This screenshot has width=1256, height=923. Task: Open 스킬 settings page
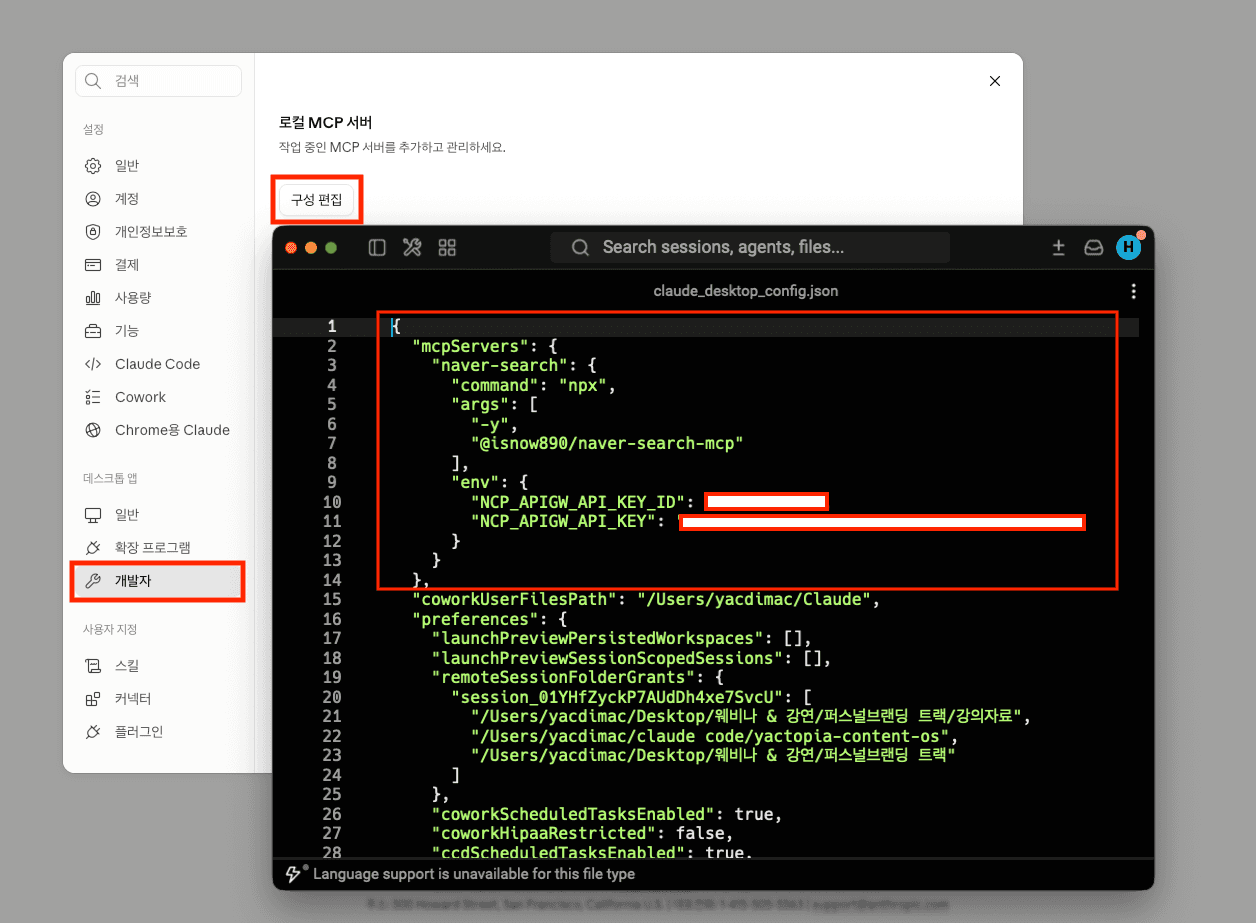[x=158, y=665]
